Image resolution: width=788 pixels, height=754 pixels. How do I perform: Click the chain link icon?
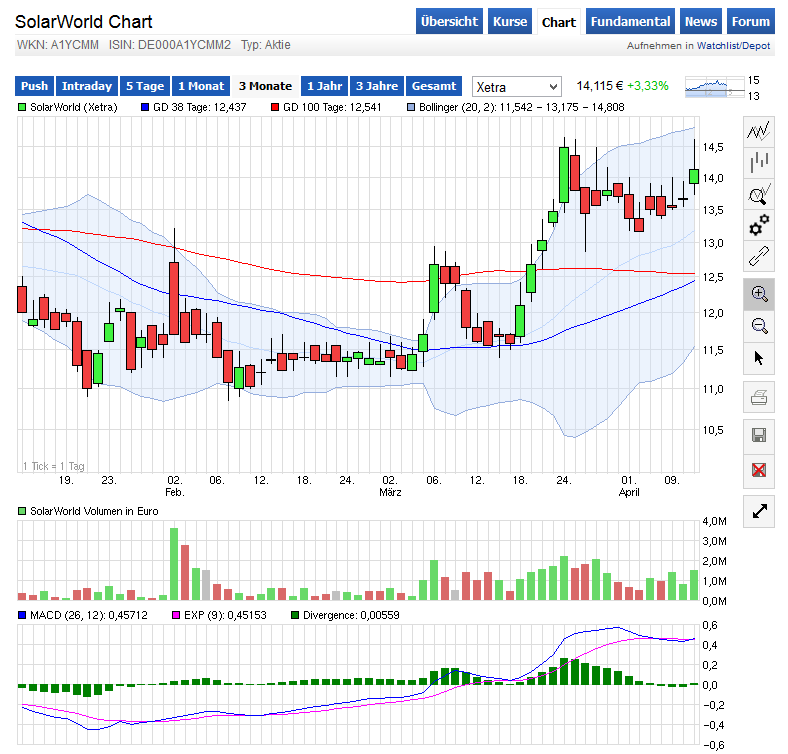(x=758, y=256)
